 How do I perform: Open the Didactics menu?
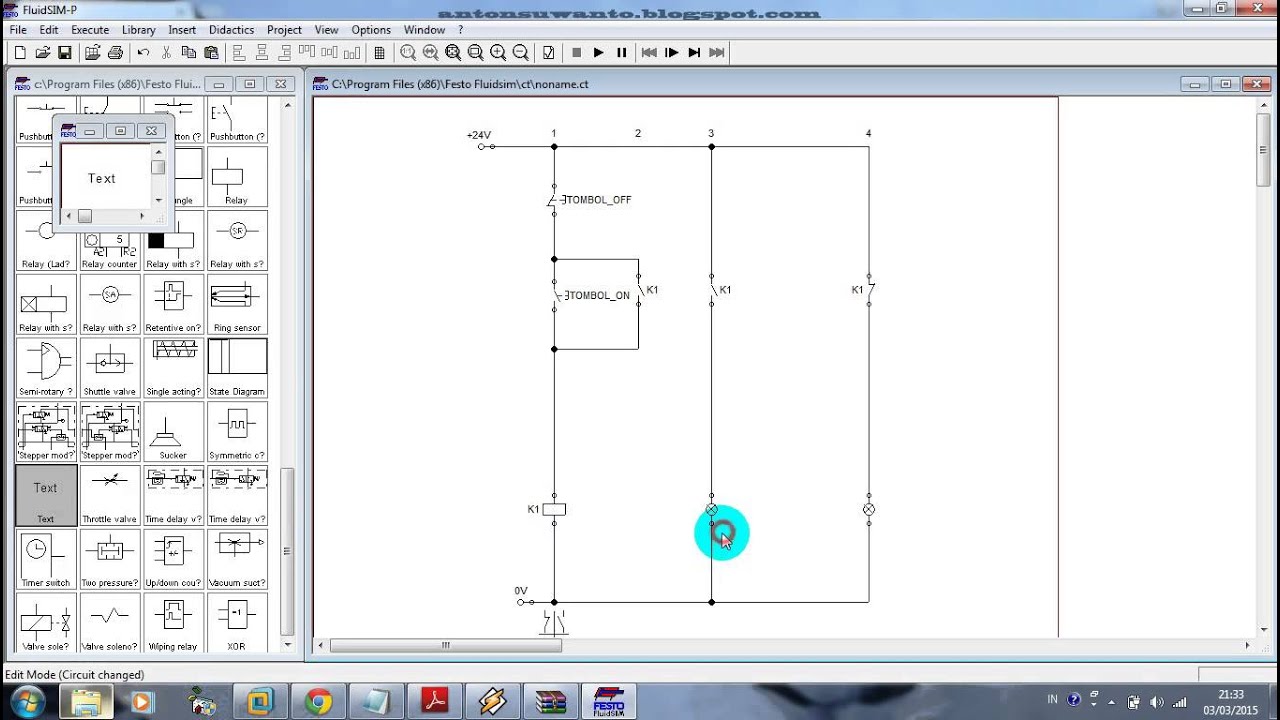tap(231, 30)
